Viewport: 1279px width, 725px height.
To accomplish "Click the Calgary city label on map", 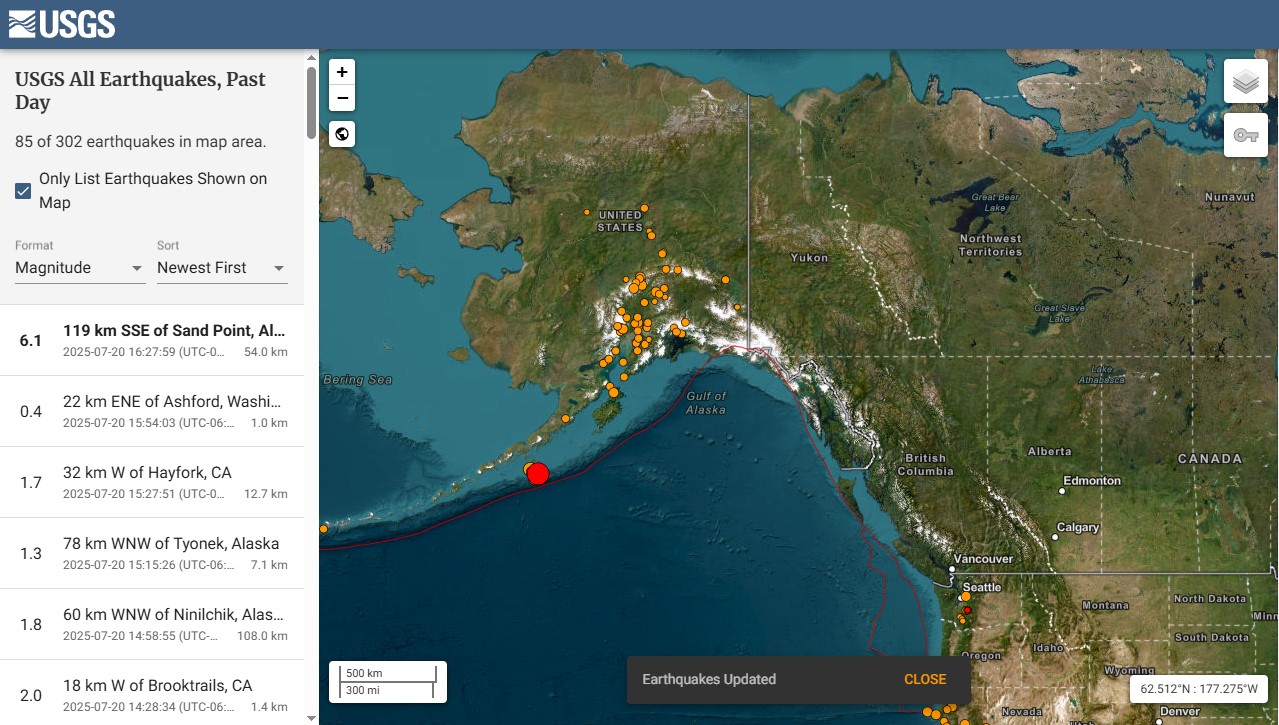I will pos(1077,527).
